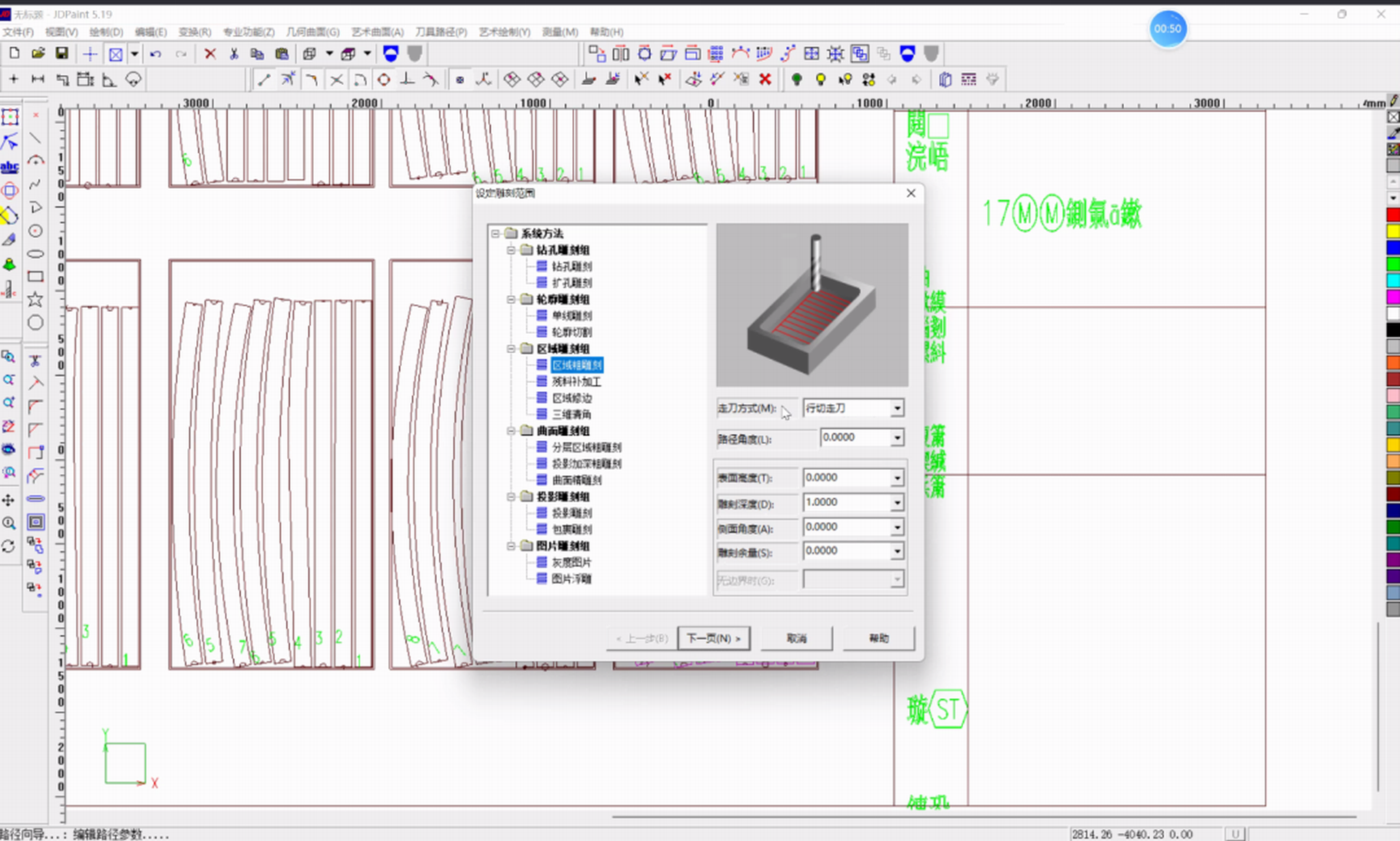Image resolution: width=1400 pixels, height=841 pixels.
Task: Open the 走刀方式 dropdown
Action: [897, 409]
